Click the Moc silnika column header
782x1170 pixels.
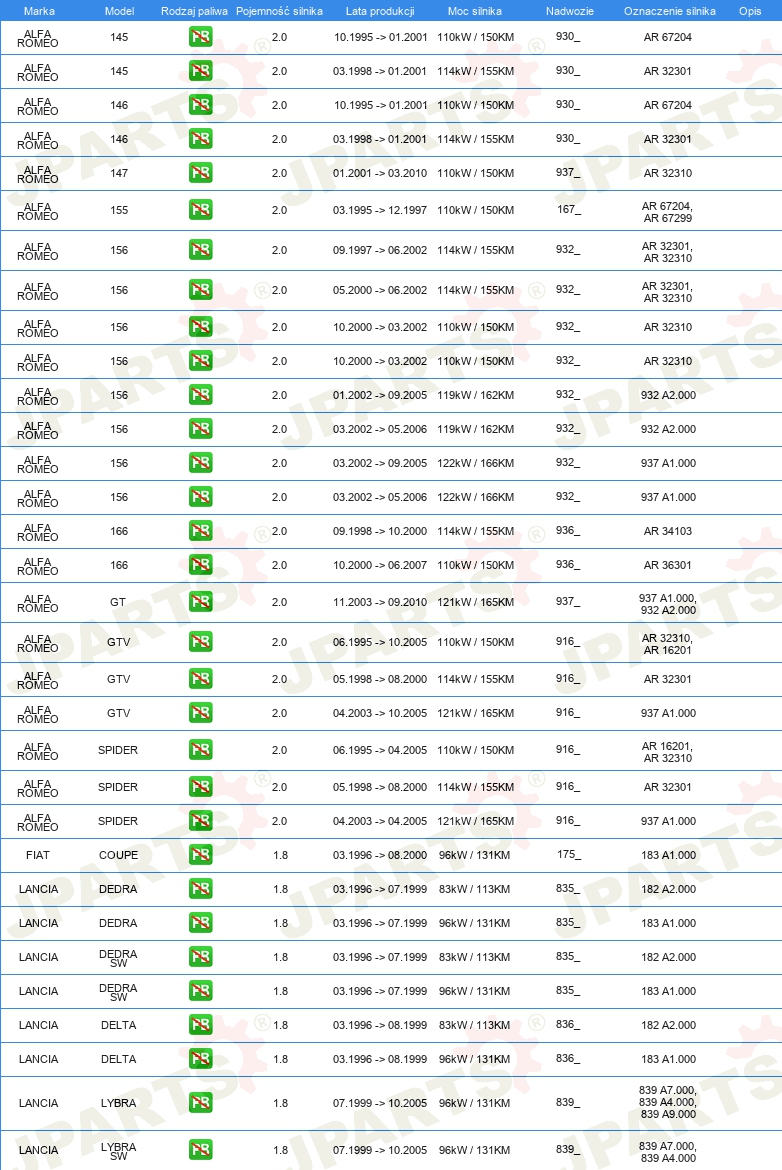tap(475, 11)
